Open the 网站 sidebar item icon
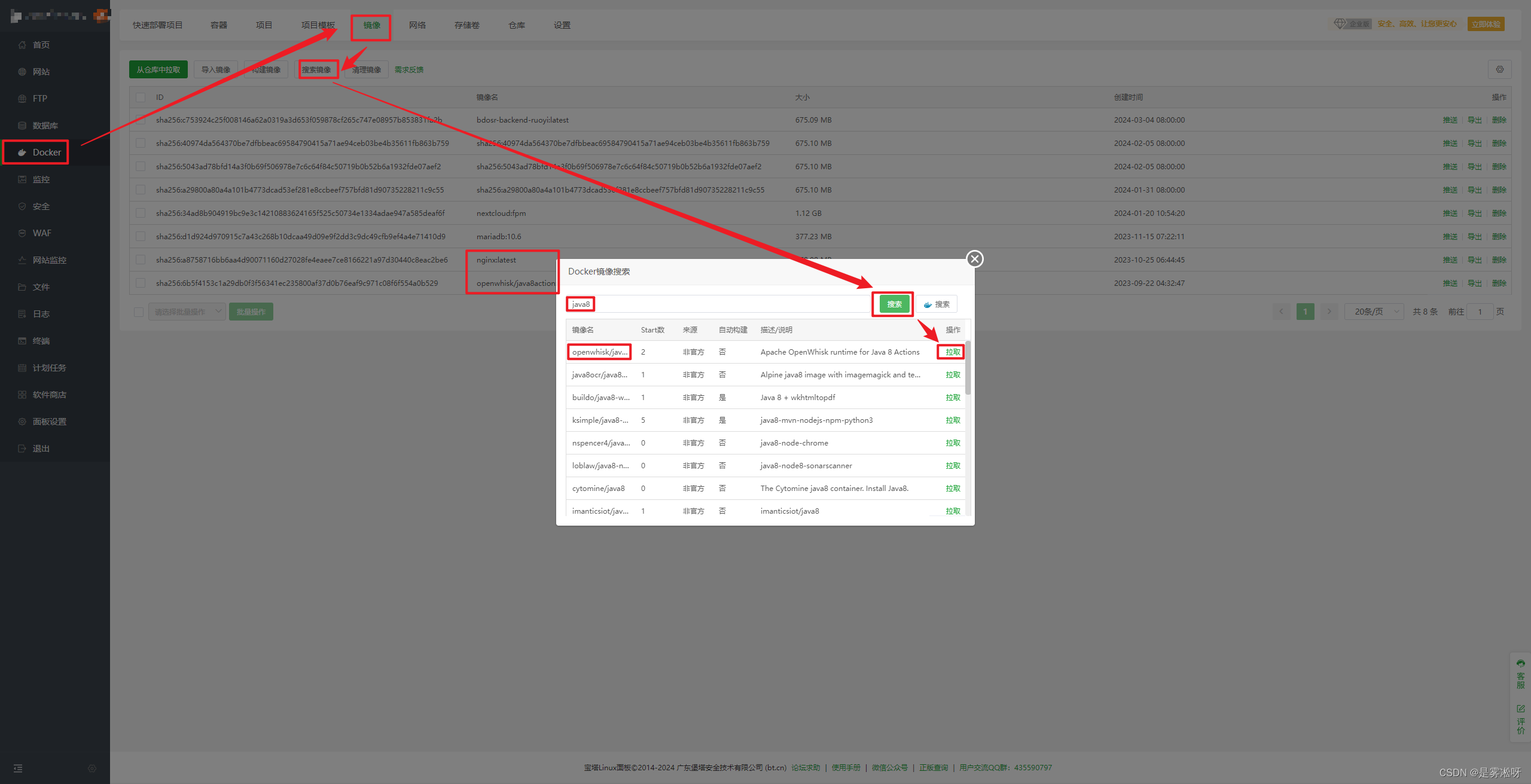Screen dimensions: 1531x784 pos(22,72)
